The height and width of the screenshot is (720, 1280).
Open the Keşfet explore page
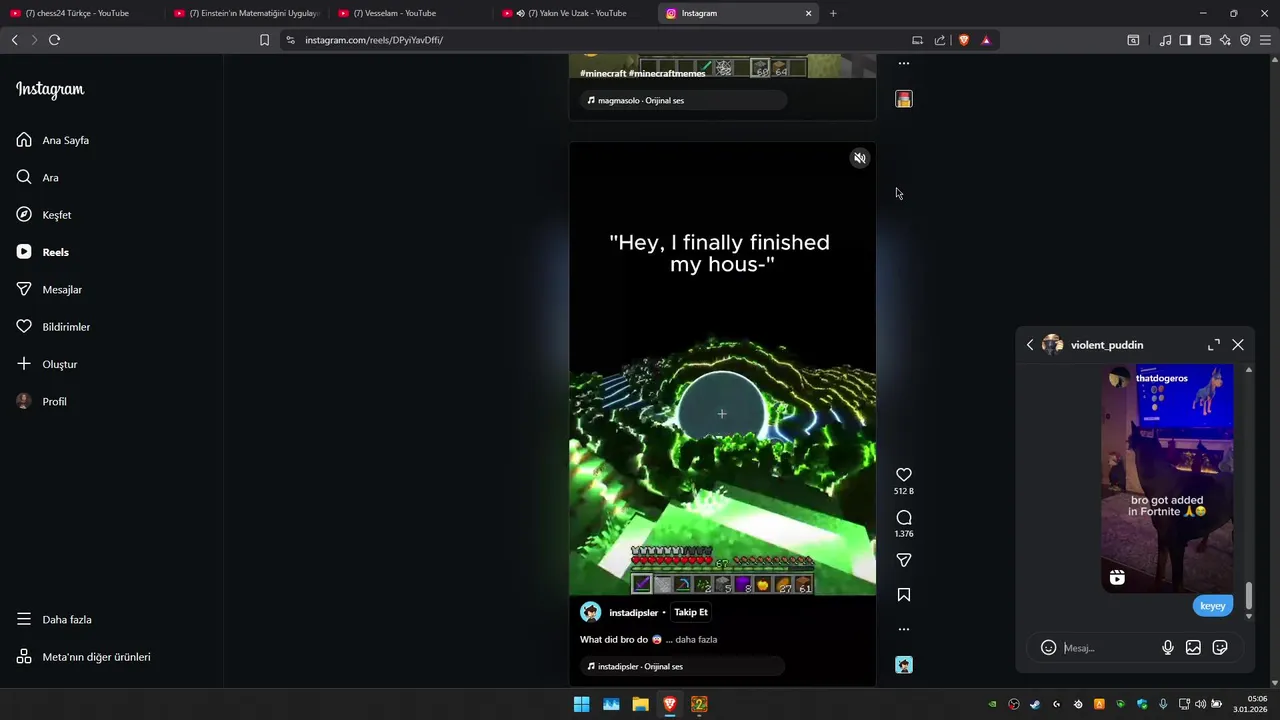[x=44, y=215]
